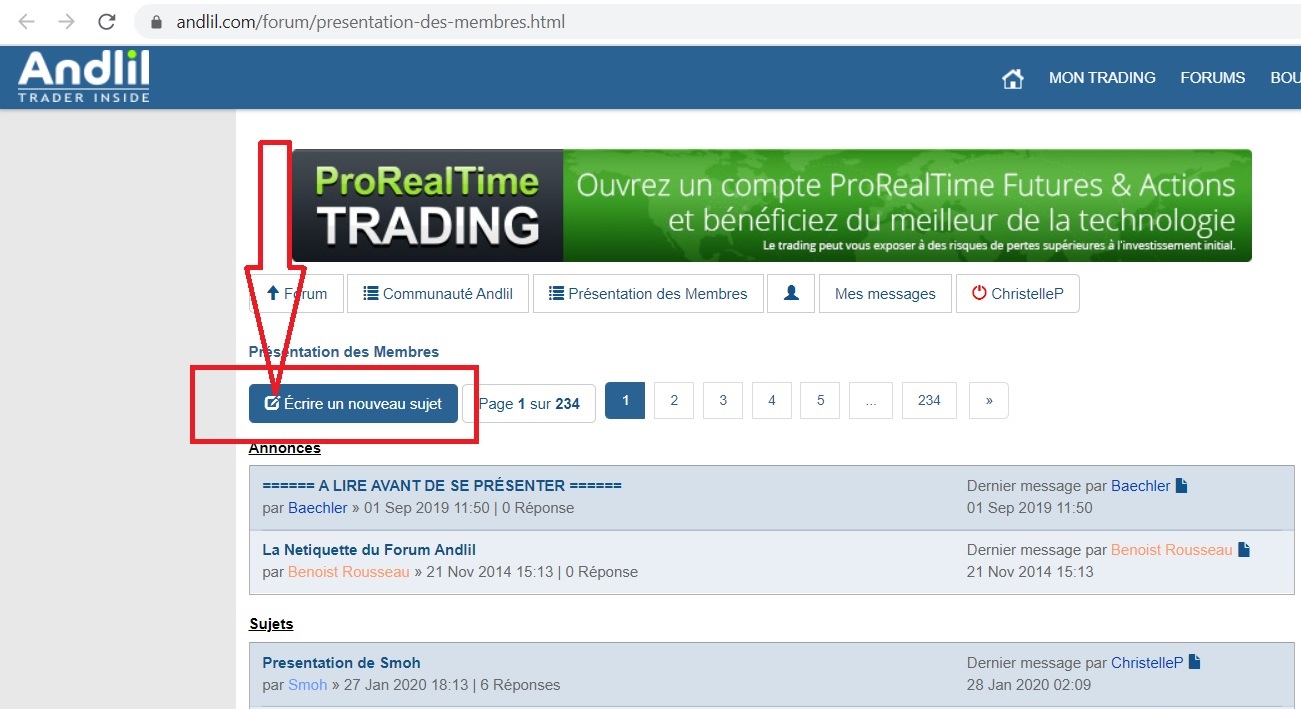Click the Sujets section label
The width and height of the screenshot is (1301, 709).
point(271,624)
